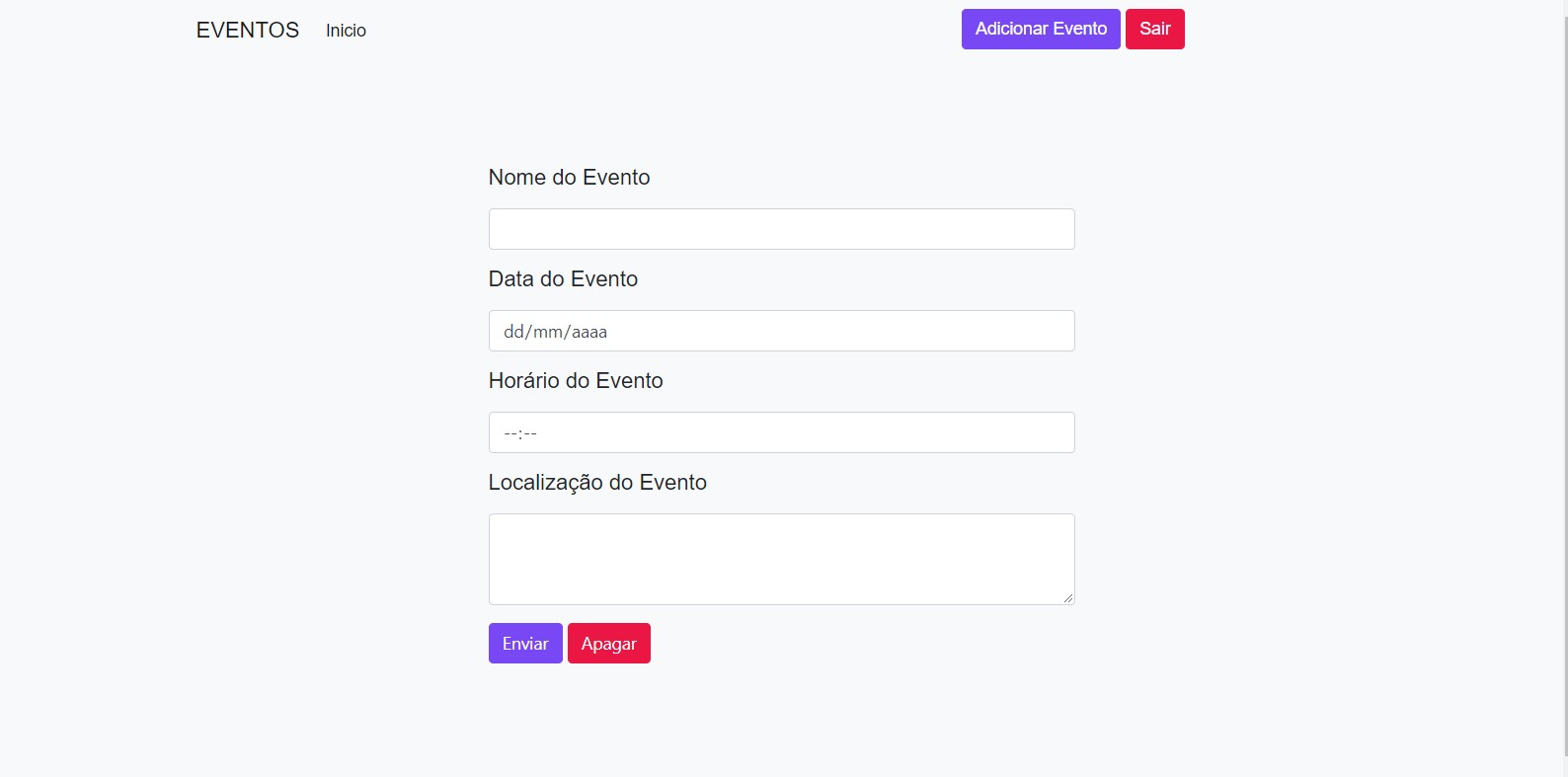
Task: Click the Localização do Evento textarea
Action: (780, 558)
